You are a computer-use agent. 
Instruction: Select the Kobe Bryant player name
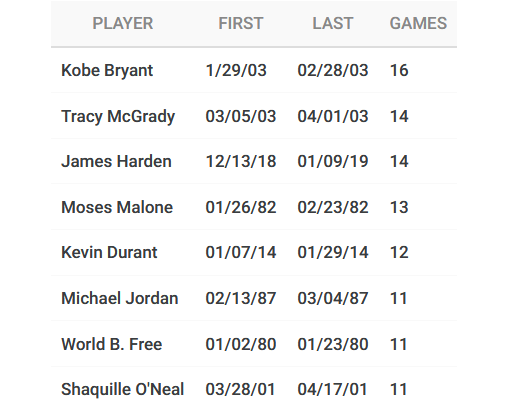click(107, 71)
